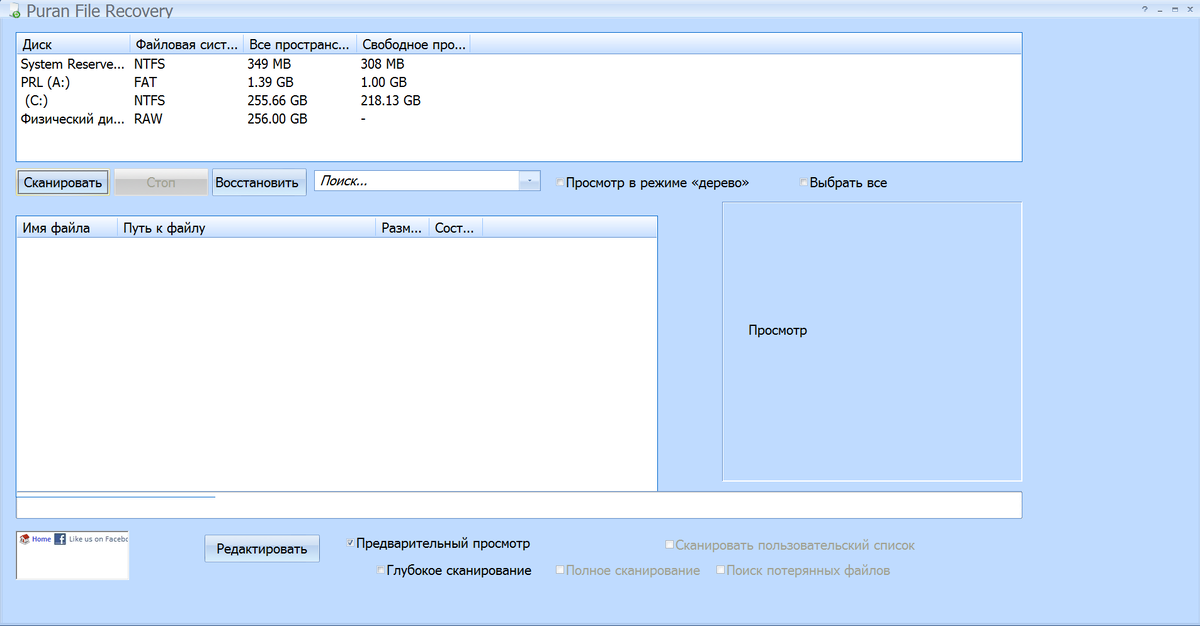Enable «Глубокое сканирование»
The width and height of the screenshot is (1200, 626).
380,570
